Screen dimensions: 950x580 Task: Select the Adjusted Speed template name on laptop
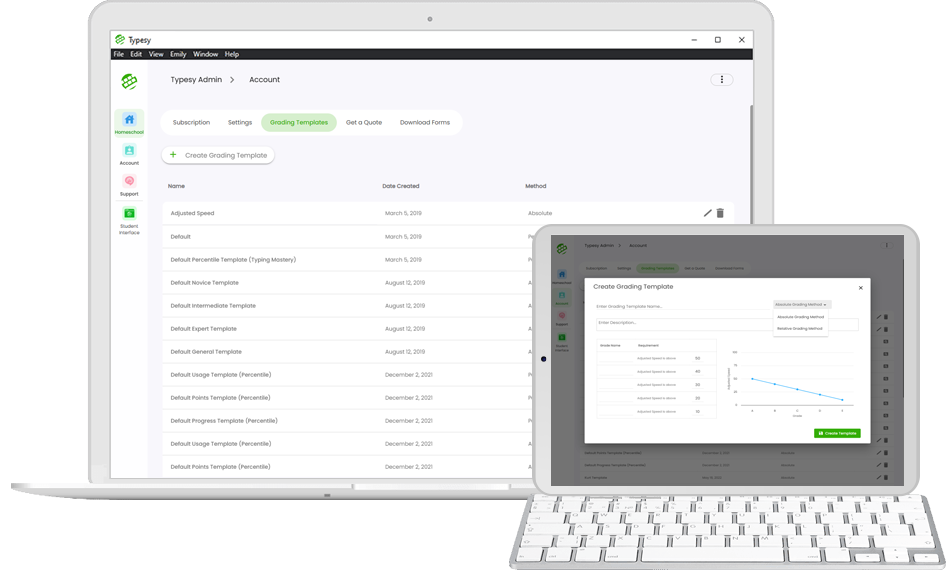pyautogui.click(x=192, y=213)
